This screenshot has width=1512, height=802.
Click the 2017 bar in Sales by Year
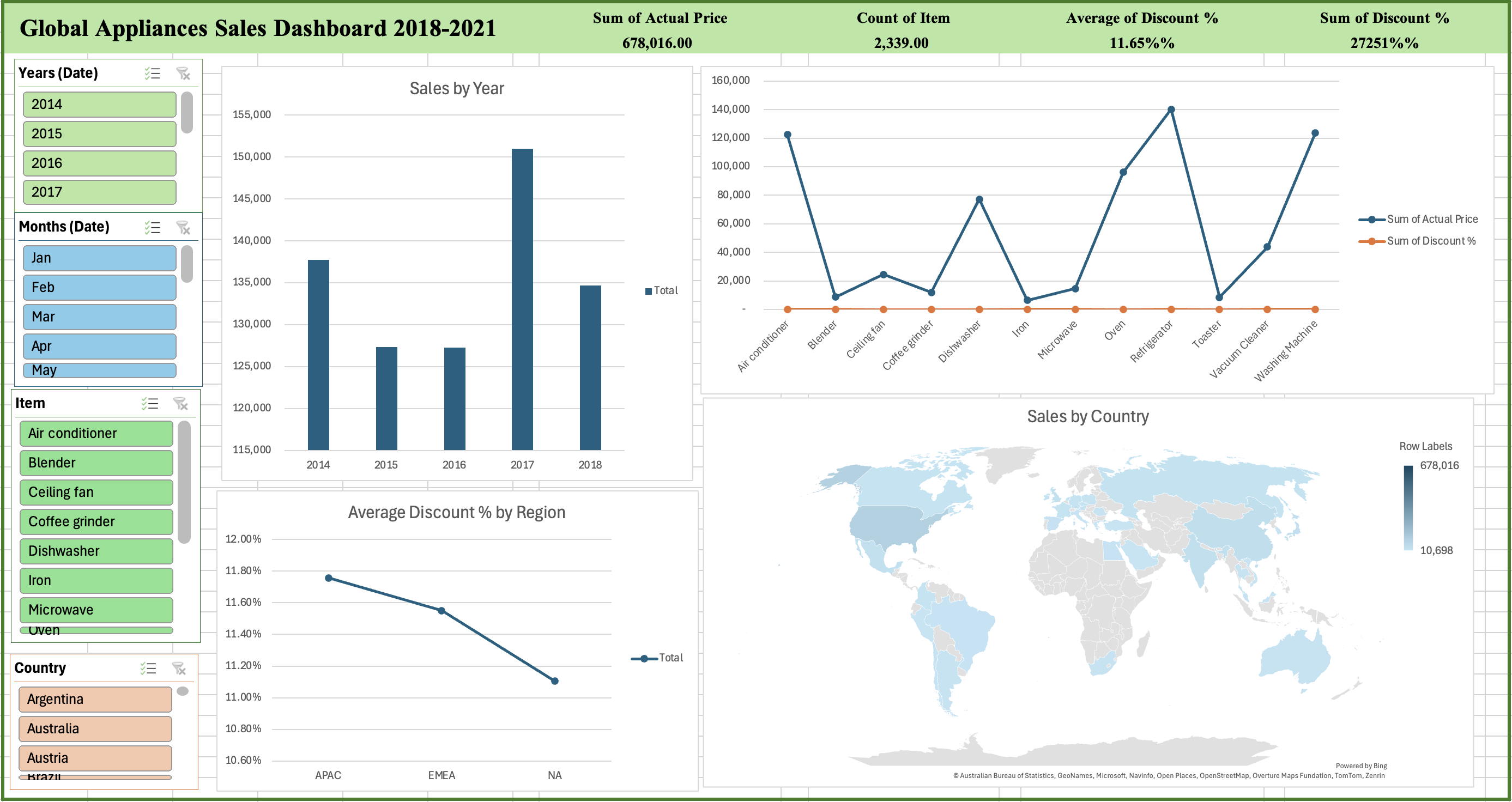[522, 299]
